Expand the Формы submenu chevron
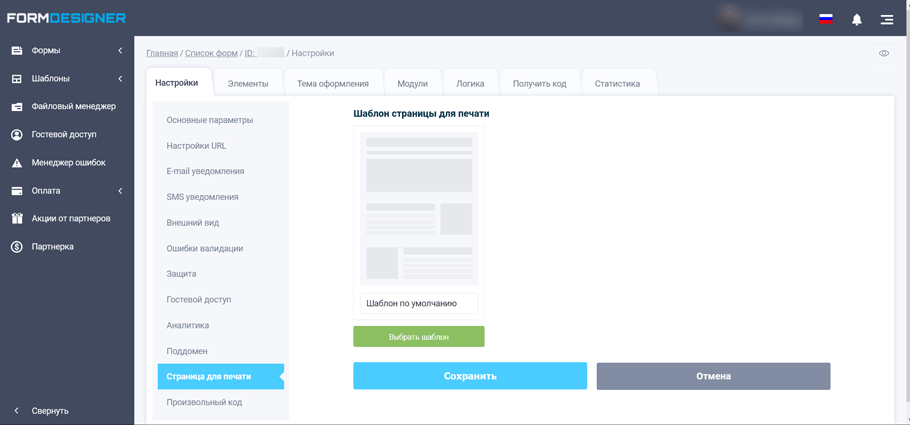The width and height of the screenshot is (910, 425). click(120, 51)
